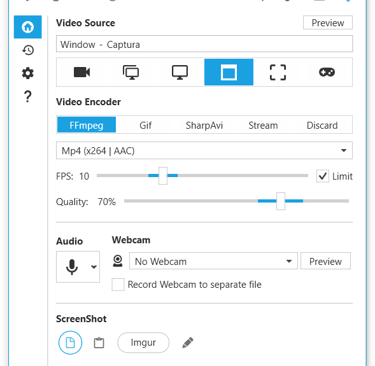The height and width of the screenshot is (366, 375).
Task: Switch to the Discard encoder tab
Action: click(322, 125)
